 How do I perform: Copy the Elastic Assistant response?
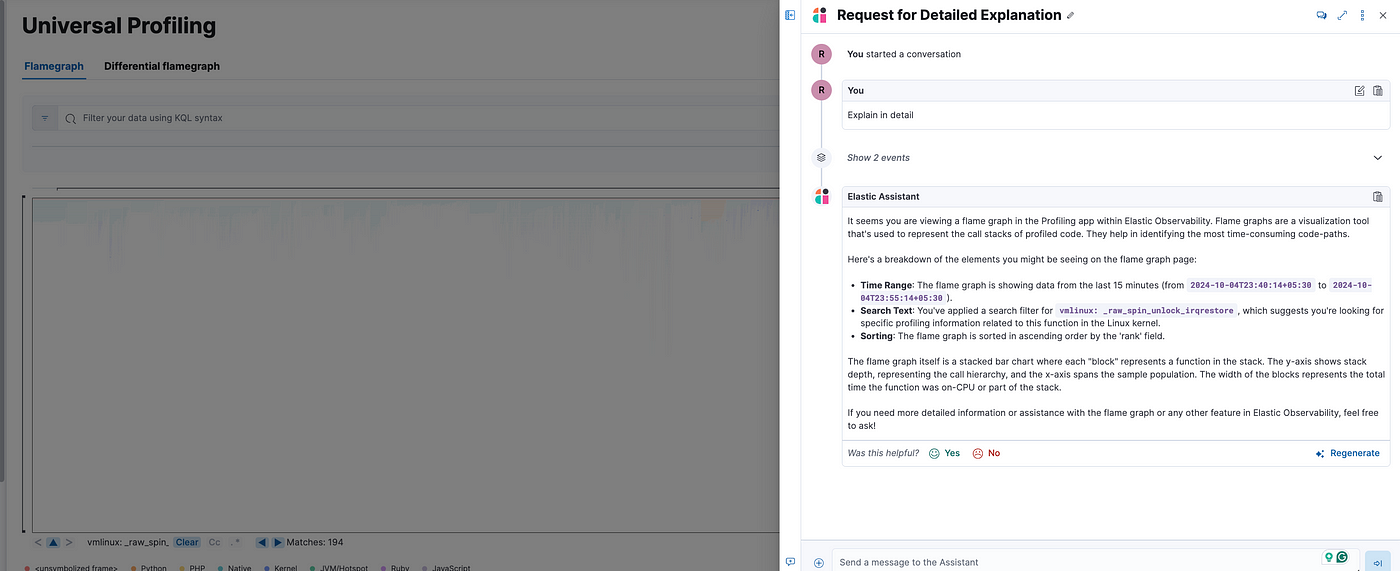click(x=1377, y=197)
